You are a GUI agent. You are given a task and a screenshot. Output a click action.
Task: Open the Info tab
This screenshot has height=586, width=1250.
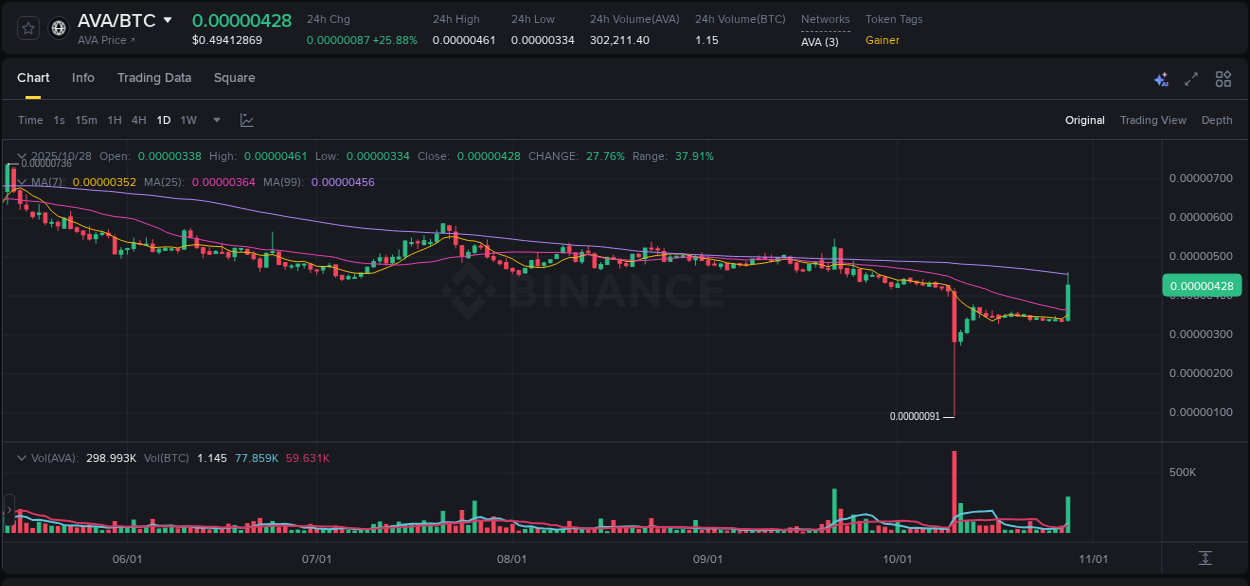point(83,78)
